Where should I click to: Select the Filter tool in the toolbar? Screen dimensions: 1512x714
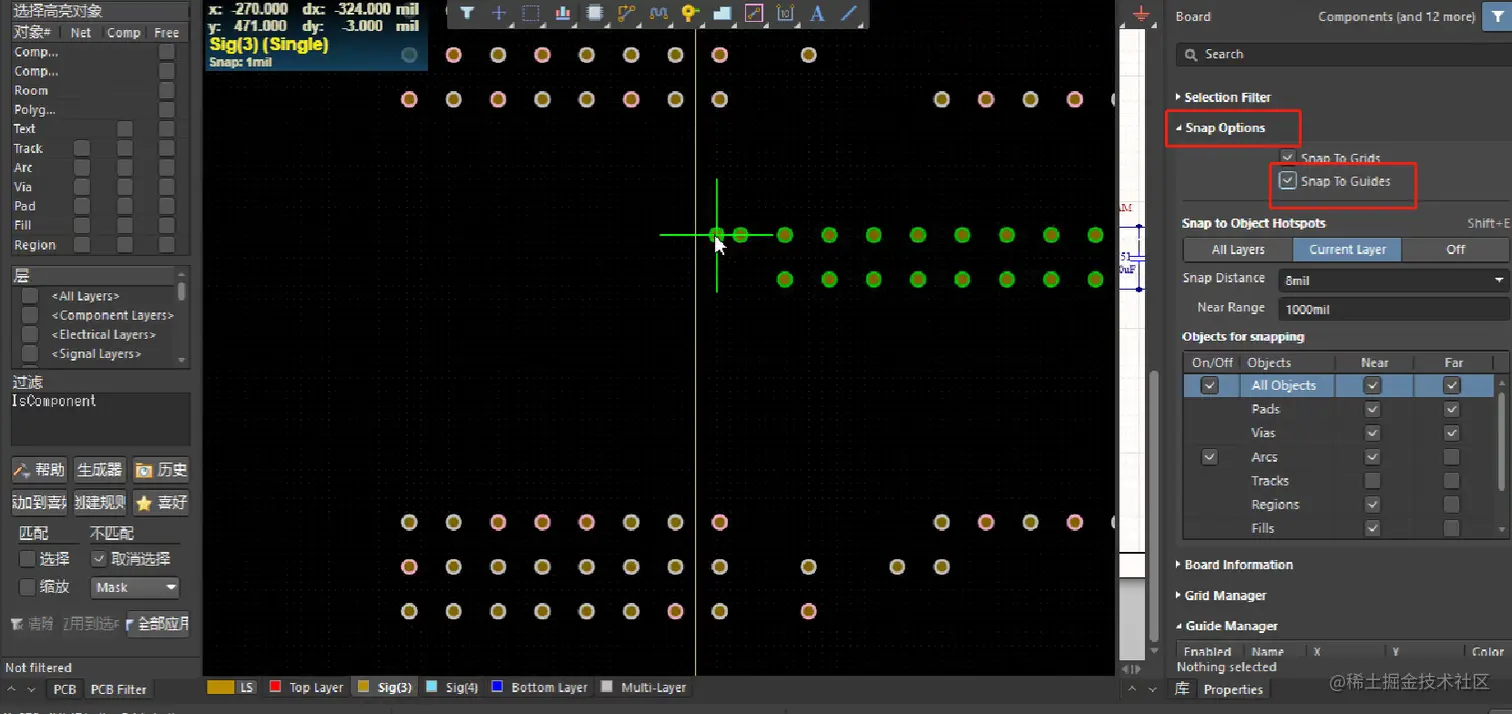coord(468,14)
